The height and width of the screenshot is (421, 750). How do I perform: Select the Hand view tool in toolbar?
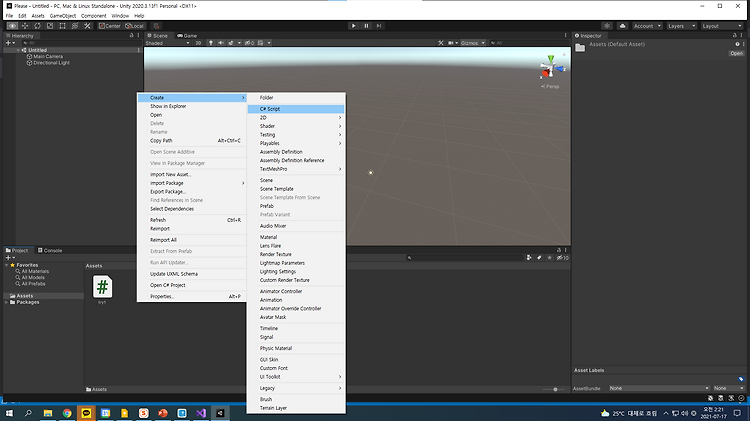(x=12, y=26)
